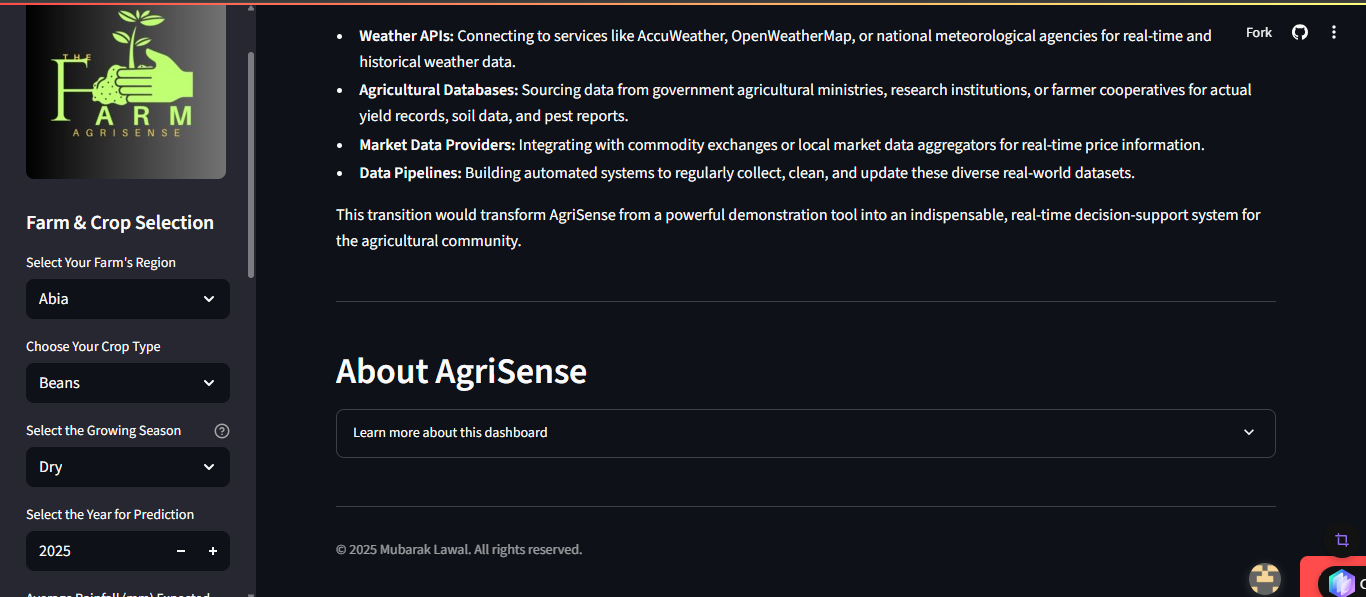The width and height of the screenshot is (1366, 597).
Task: Click the help icon beside Growing Season
Action: point(222,431)
